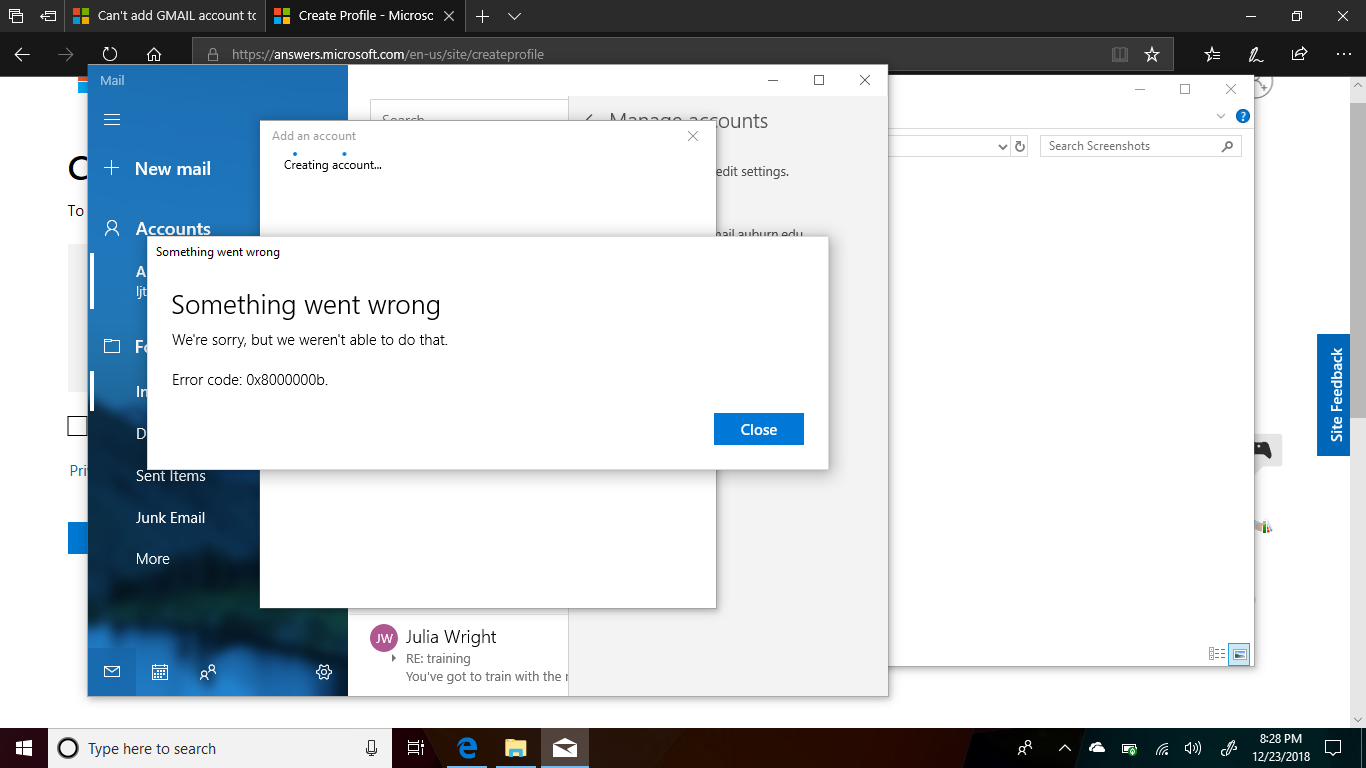The image size is (1366, 768).
Task: Open OneDrive from the system tray
Action: [x=1096, y=747]
